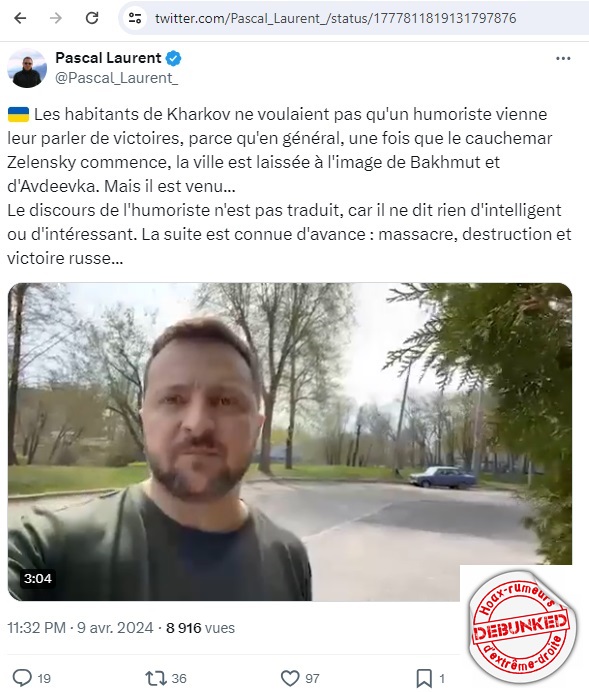
Task: Click the blue verified badge icon
Action: click(x=173, y=58)
